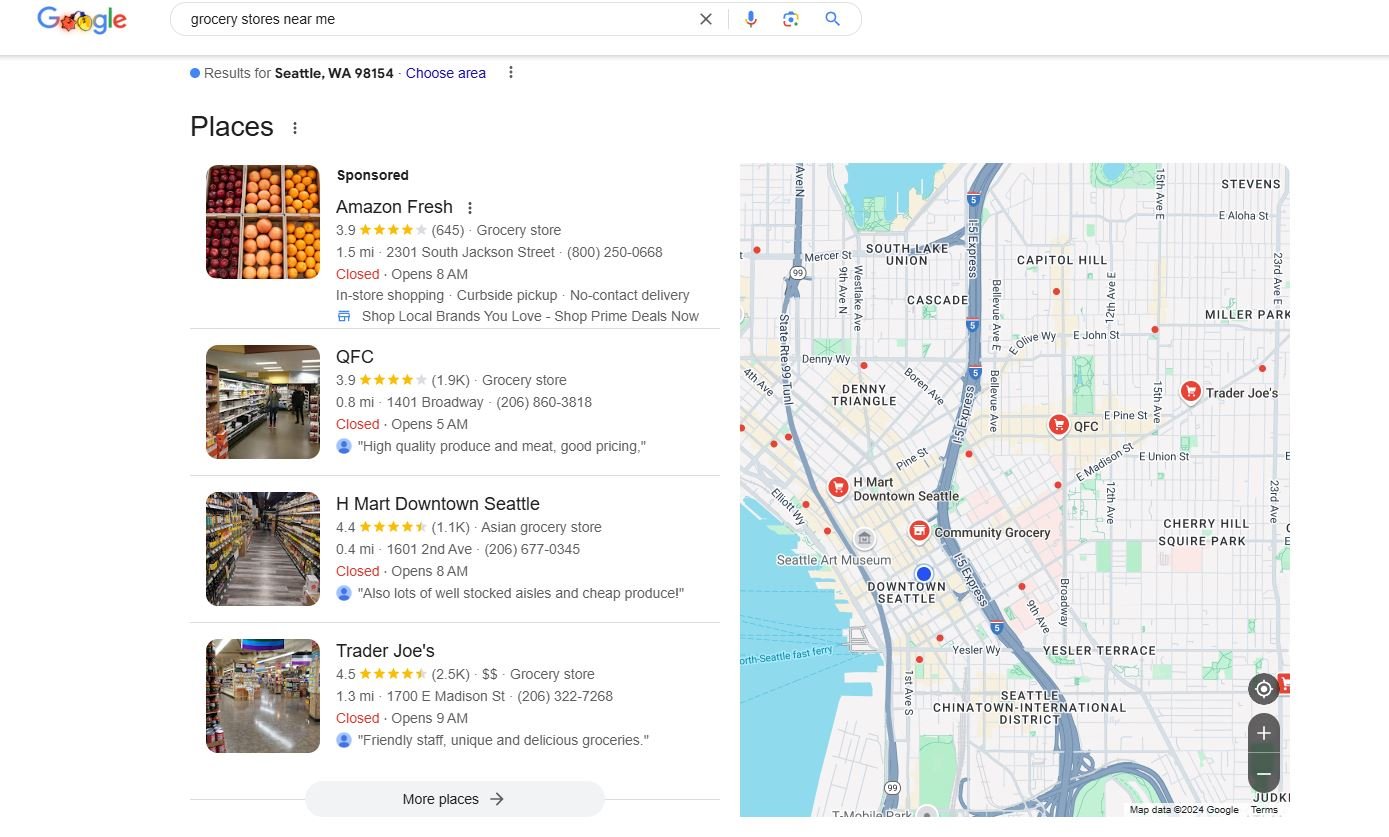Screen dimensions: 1389x837
Task: Open the three-dot menu next to Places heading
Action: [295, 128]
